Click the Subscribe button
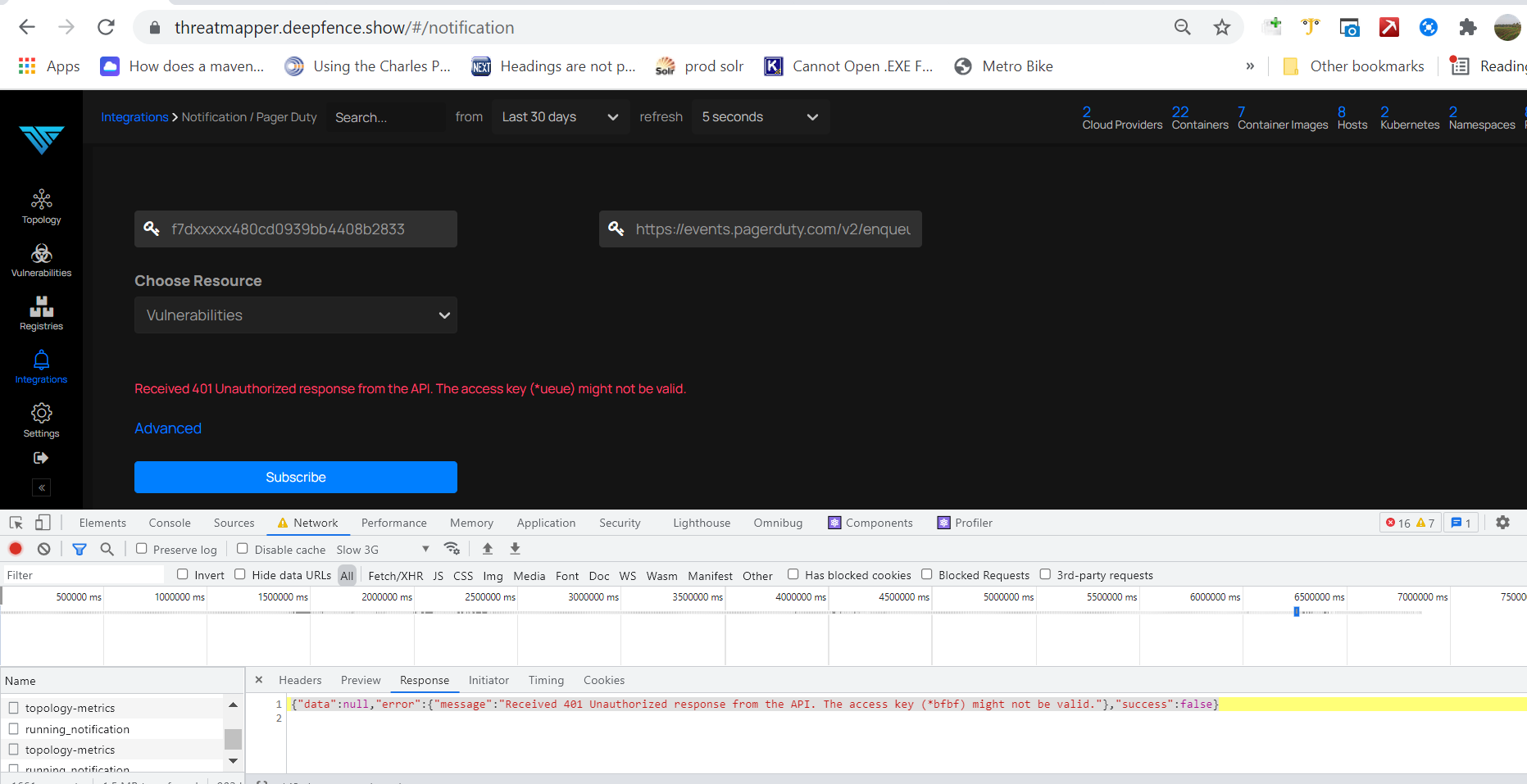The image size is (1527, 784). 296,477
